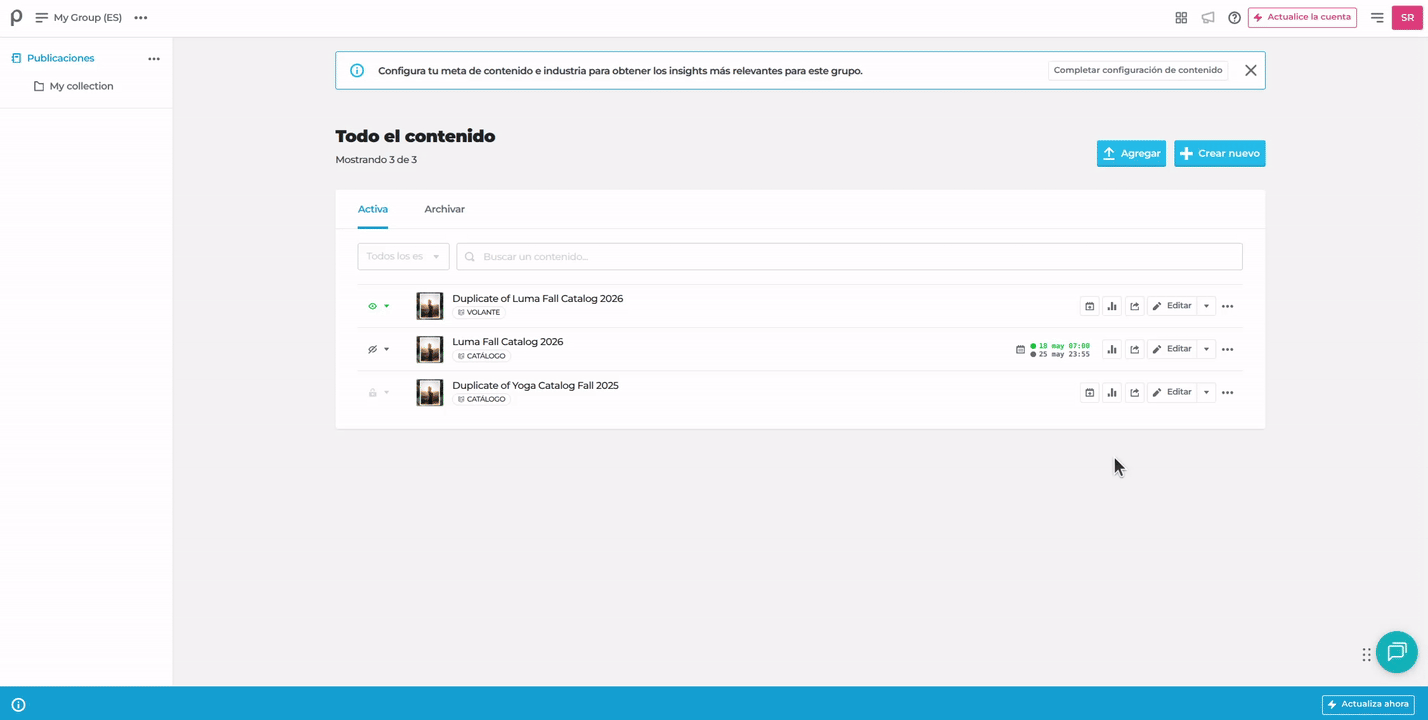Expand status arrow for Duplicate of Yoga Catalog

387,392
